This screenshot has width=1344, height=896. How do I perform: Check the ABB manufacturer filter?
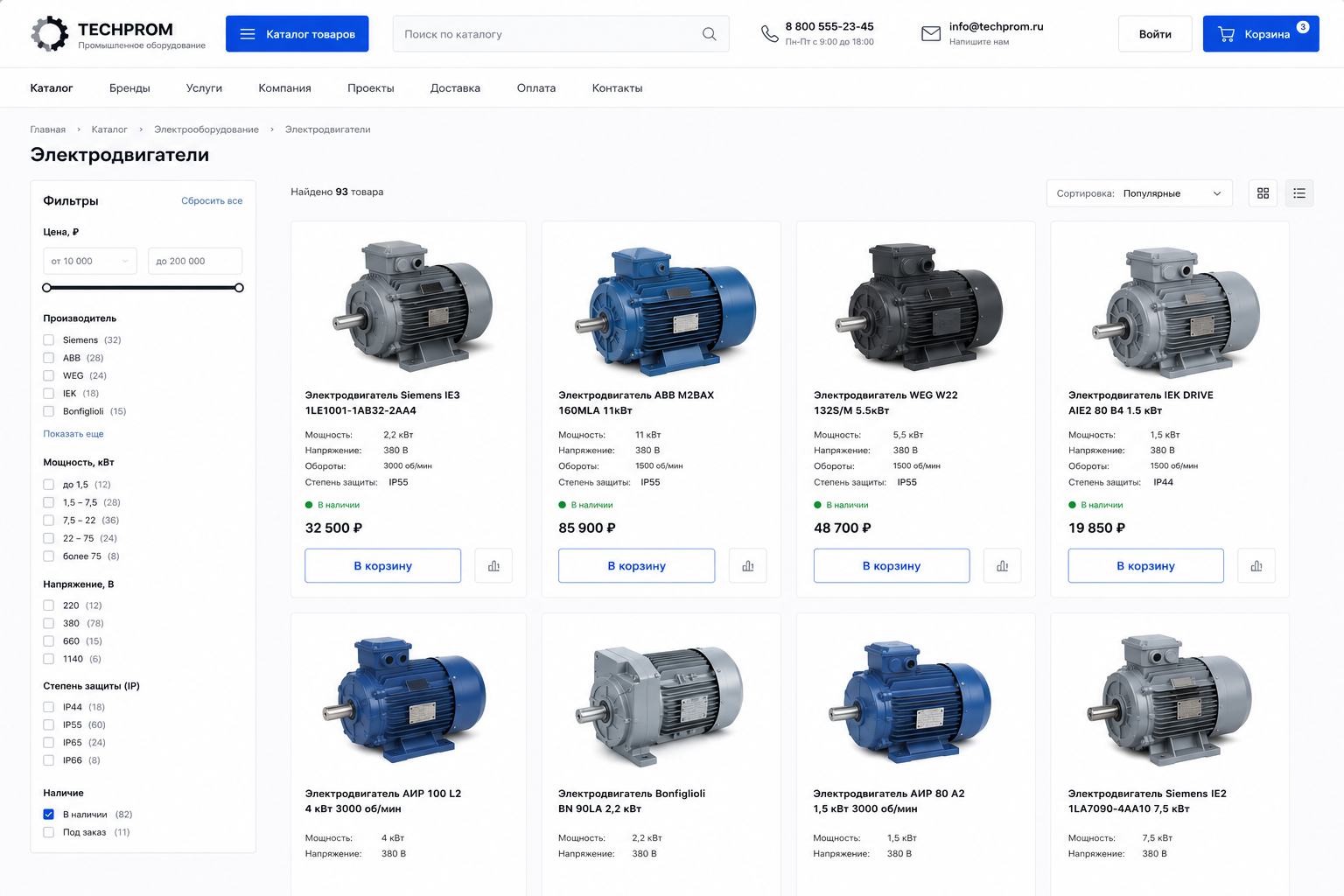click(x=49, y=358)
